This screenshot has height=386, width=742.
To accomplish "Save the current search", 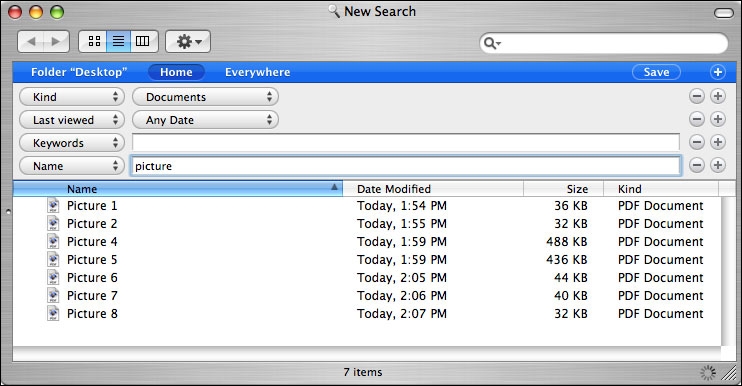I will 656,72.
